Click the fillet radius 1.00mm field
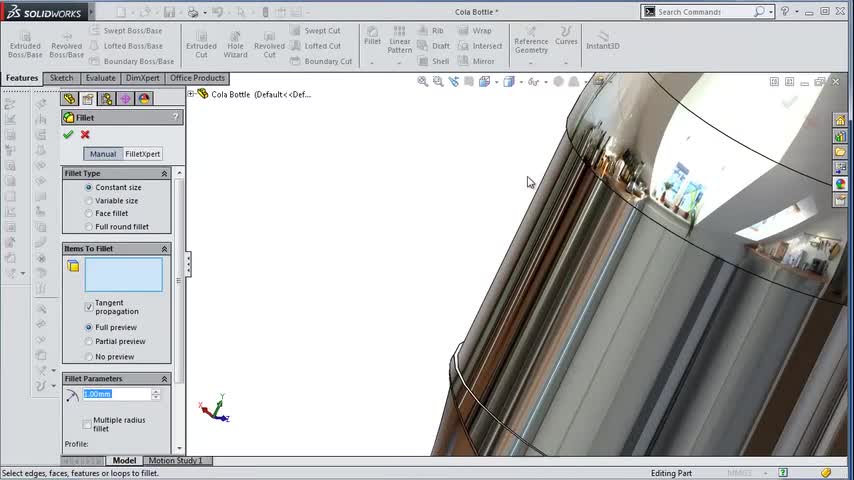 click(117, 394)
